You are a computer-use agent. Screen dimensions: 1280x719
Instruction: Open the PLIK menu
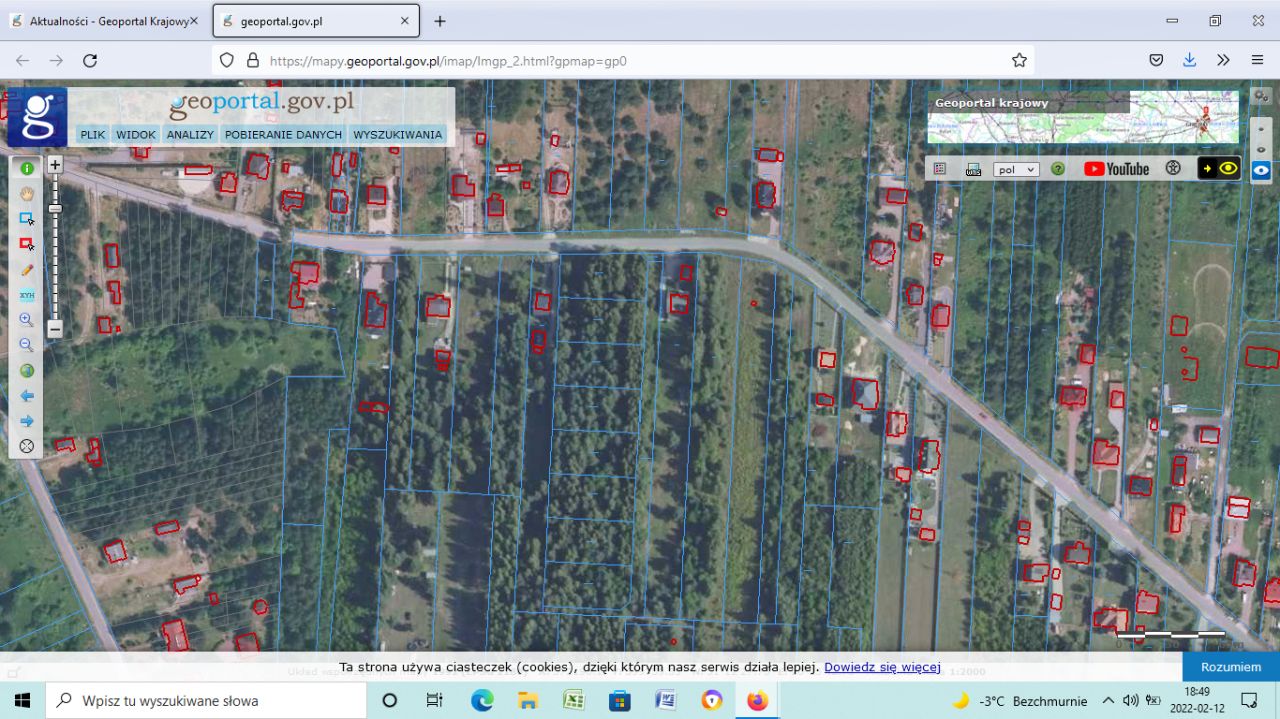click(93, 134)
